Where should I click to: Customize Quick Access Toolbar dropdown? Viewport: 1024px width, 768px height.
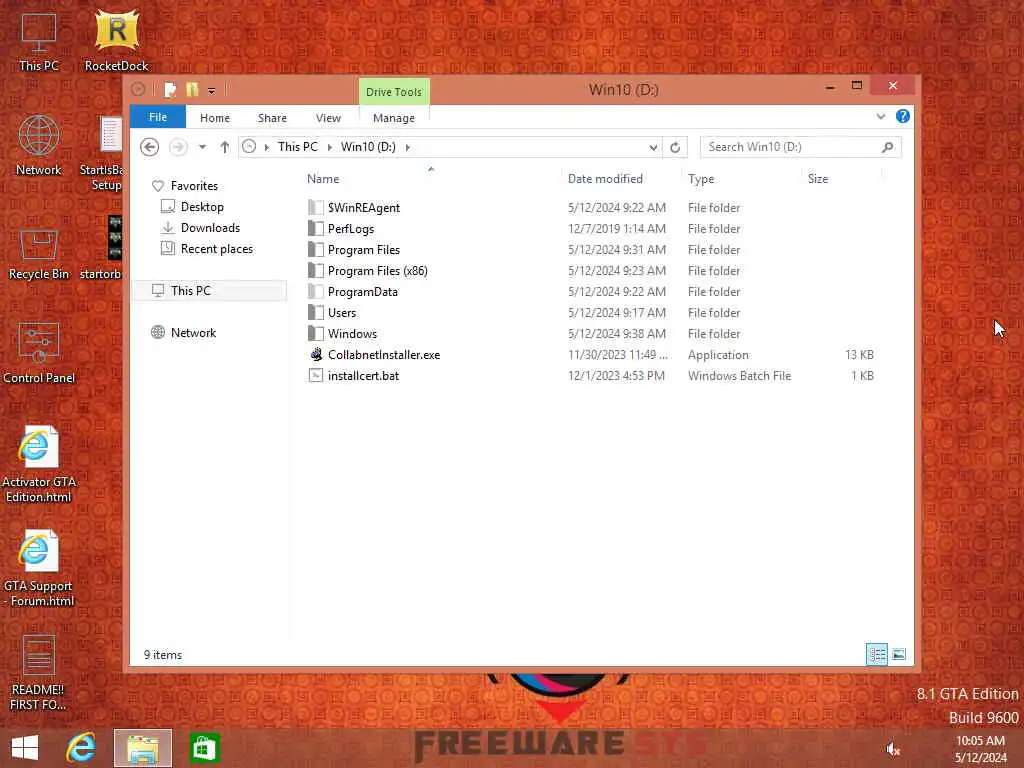pos(212,91)
